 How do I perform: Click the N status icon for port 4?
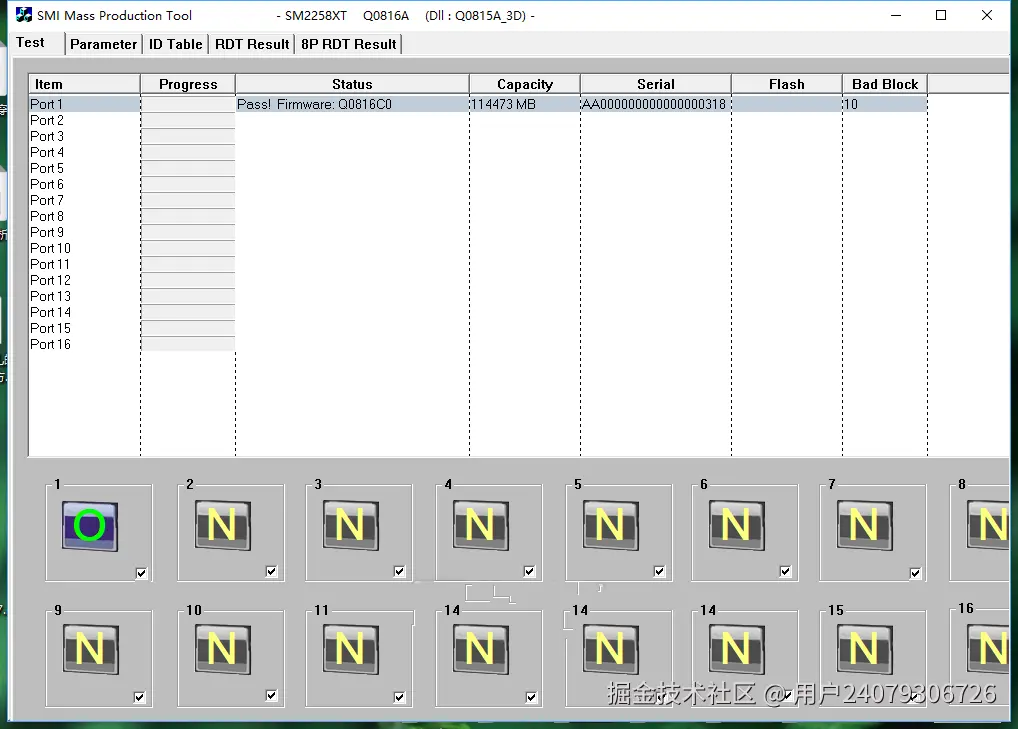(480, 525)
